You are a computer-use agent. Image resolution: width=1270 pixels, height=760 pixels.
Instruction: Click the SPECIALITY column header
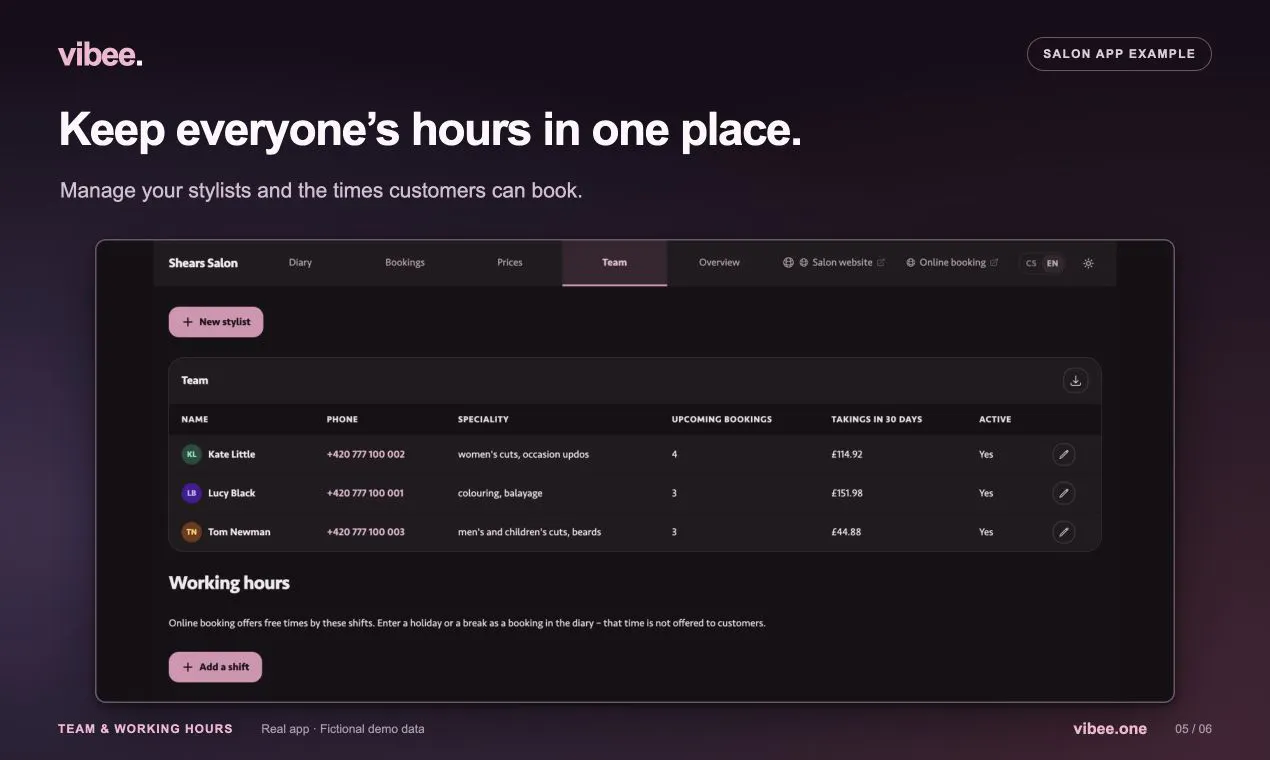click(483, 419)
